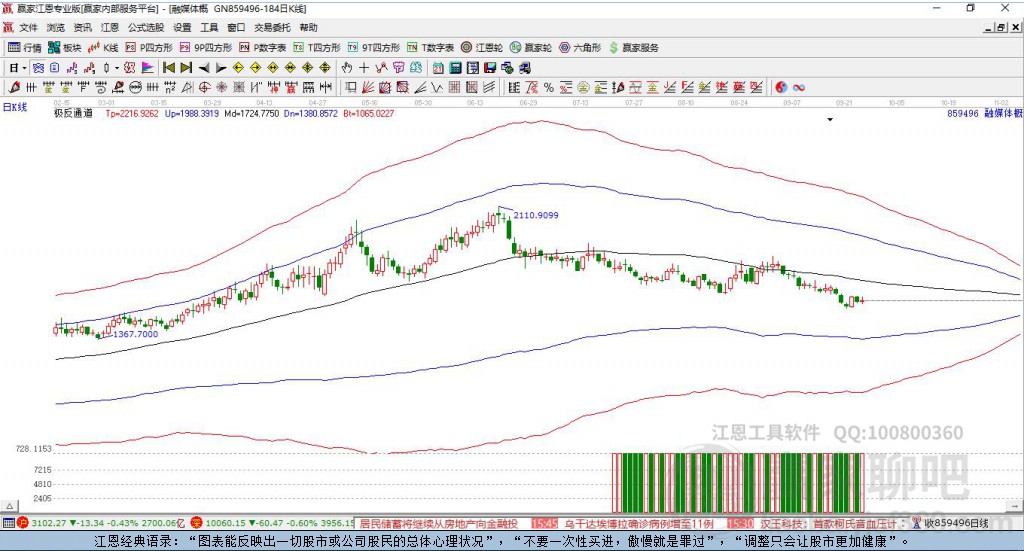Viewport: 1024px width, 551px height.
Task: Select the hand pan tool
Action: (x=347, y=68)
